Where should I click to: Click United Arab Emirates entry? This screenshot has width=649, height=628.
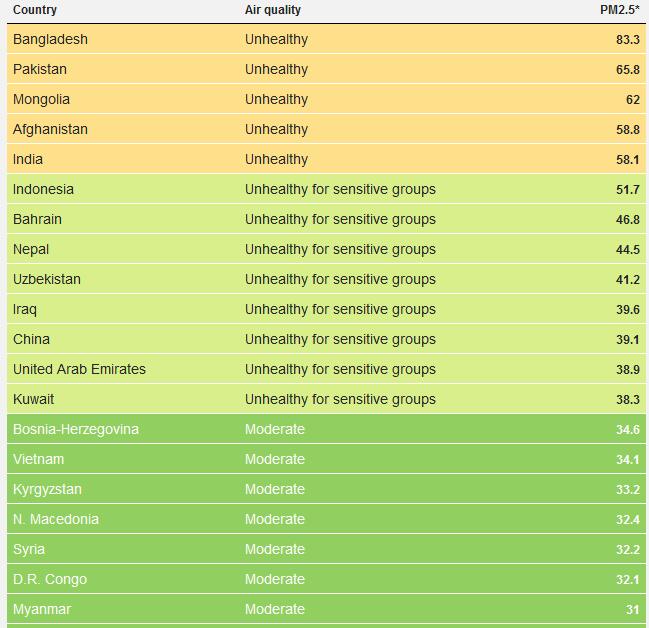79,369
